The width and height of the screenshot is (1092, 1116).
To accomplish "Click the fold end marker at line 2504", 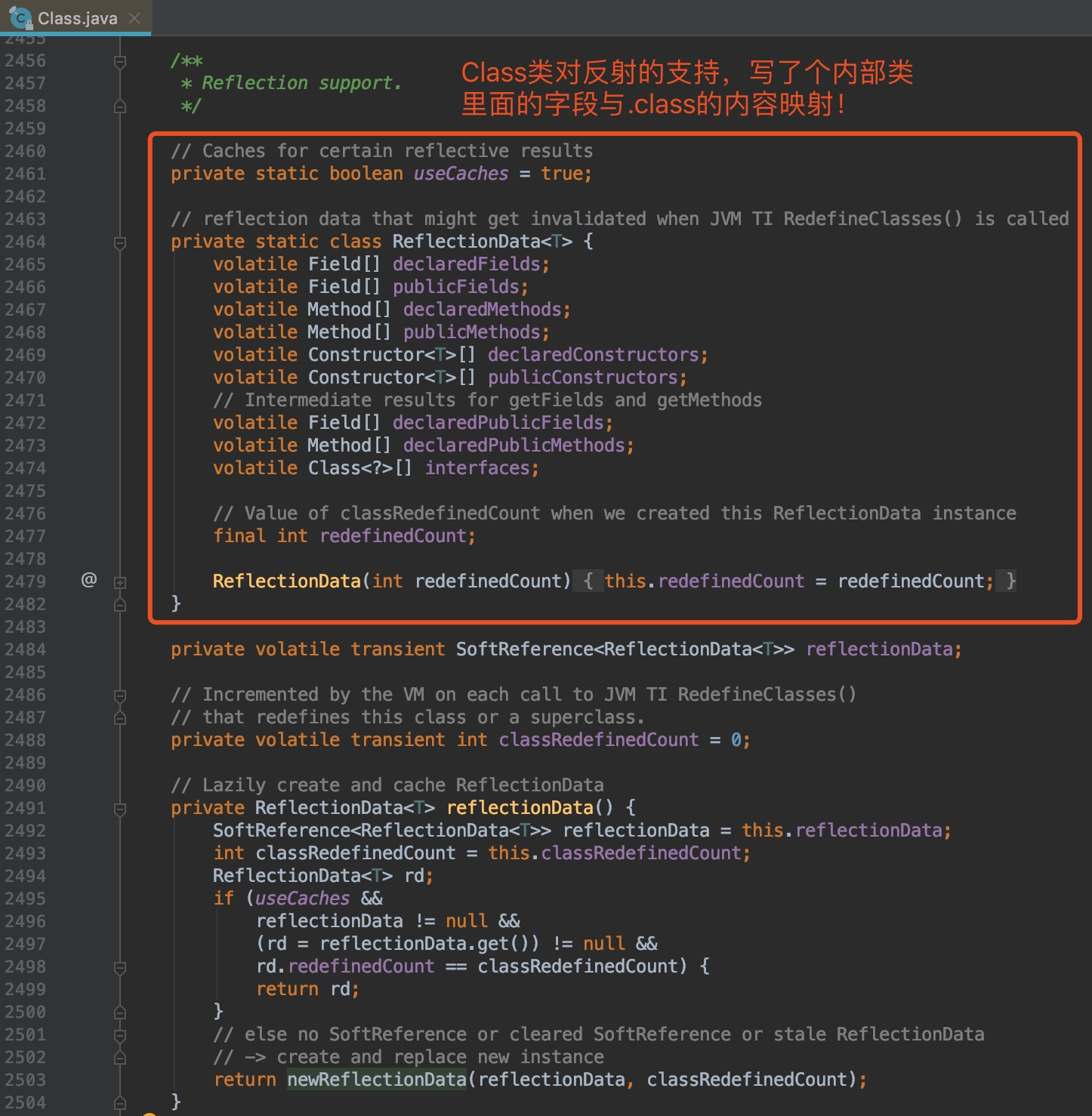I will pyautogui.click(x=120, y=1103).
